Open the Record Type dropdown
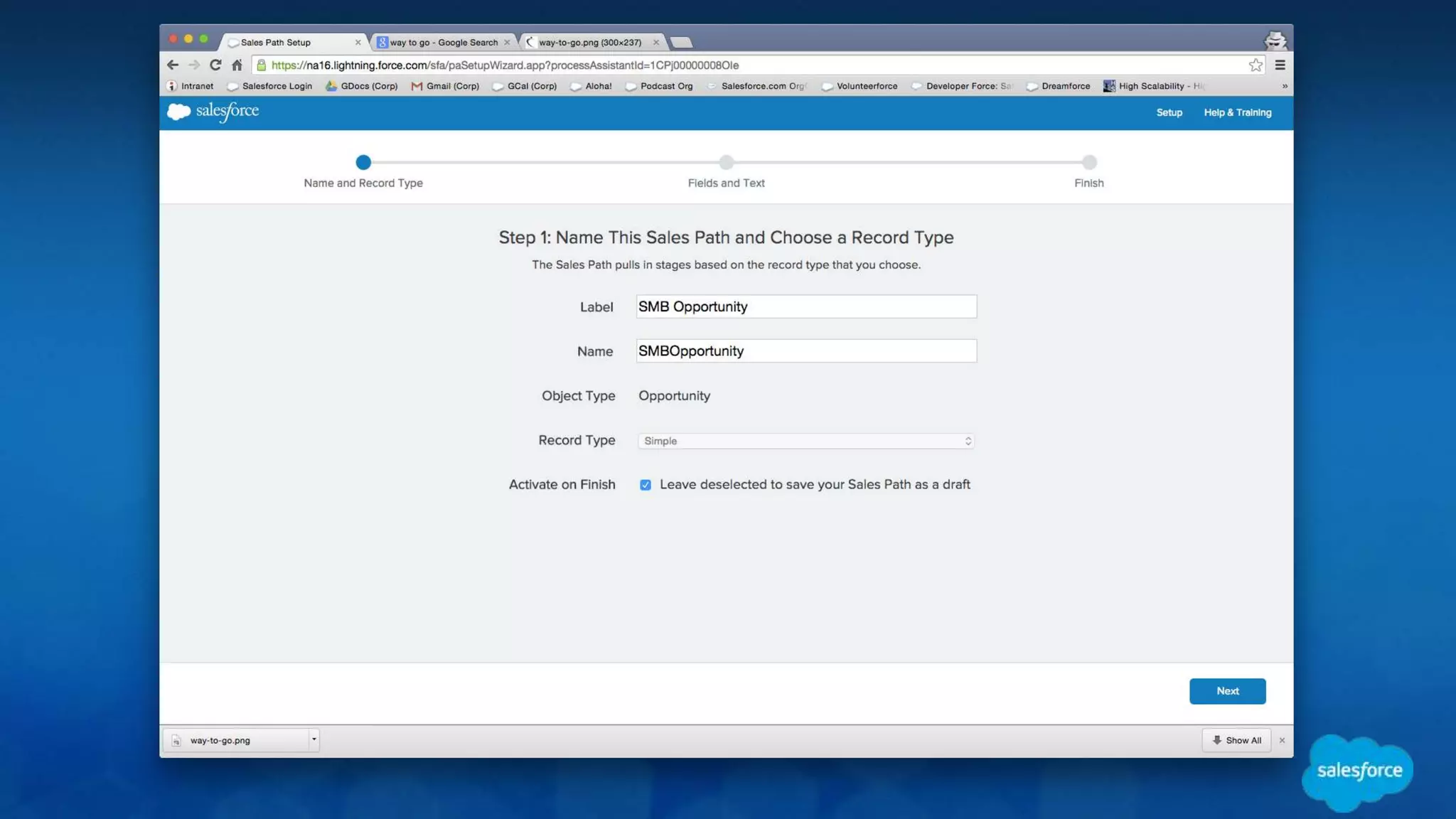 (x=805, y=441)
